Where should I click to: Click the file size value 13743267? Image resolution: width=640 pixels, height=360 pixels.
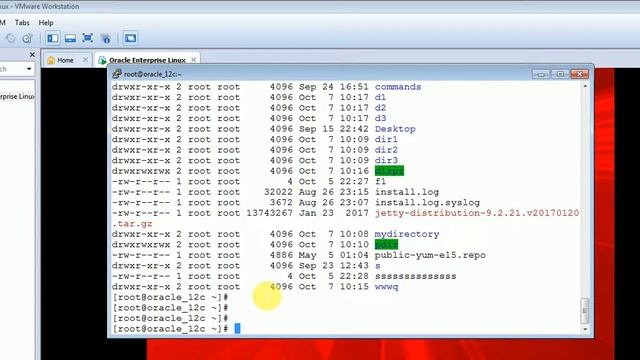(x=270, y=213)
